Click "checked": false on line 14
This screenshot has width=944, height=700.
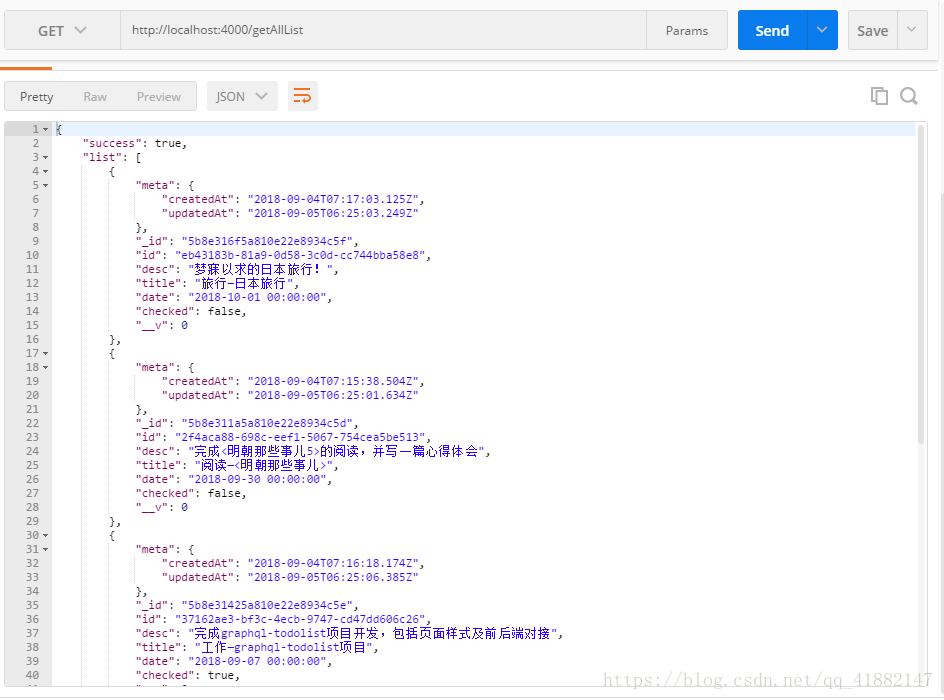pos(191,311)
